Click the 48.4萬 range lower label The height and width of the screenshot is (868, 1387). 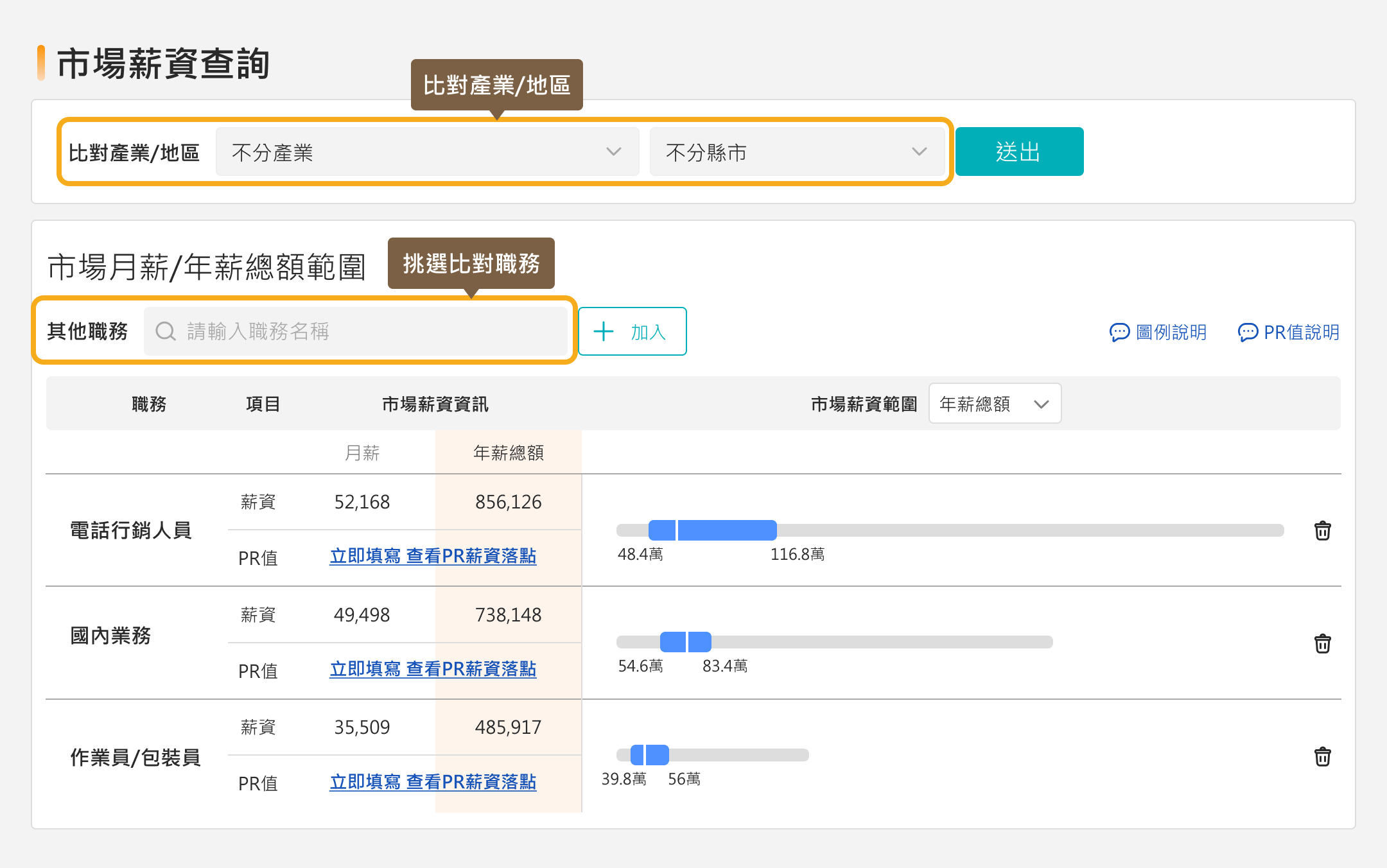coord(640,554)
